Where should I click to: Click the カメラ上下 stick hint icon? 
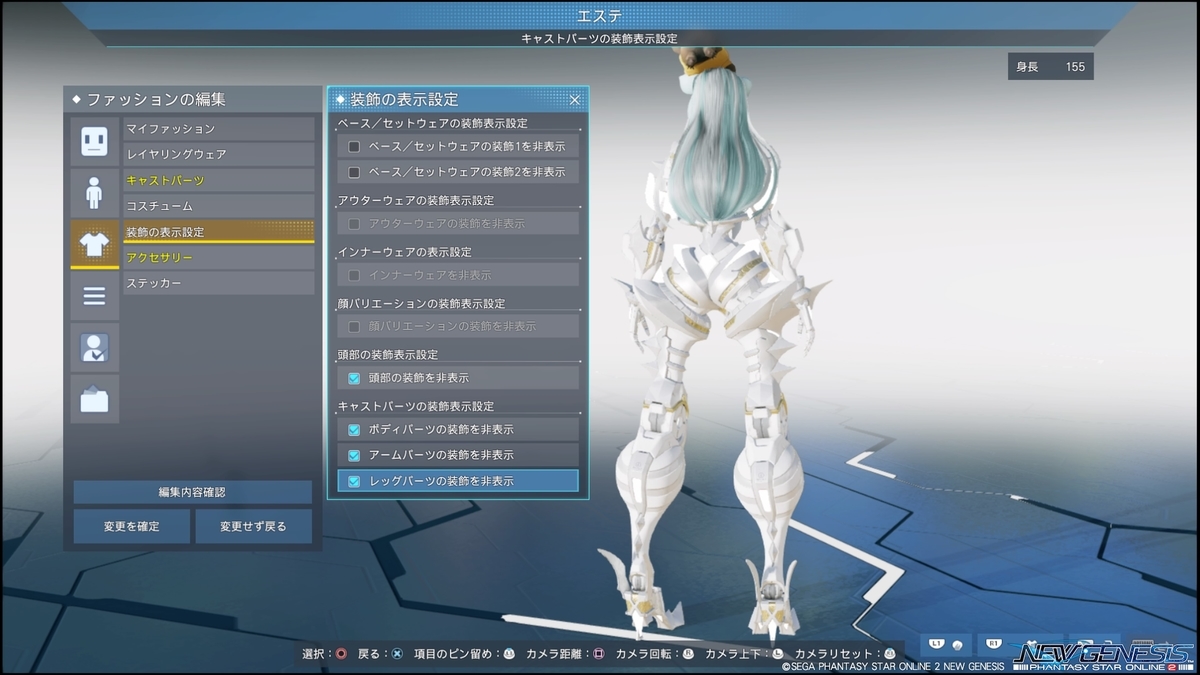tap(777, 653)
